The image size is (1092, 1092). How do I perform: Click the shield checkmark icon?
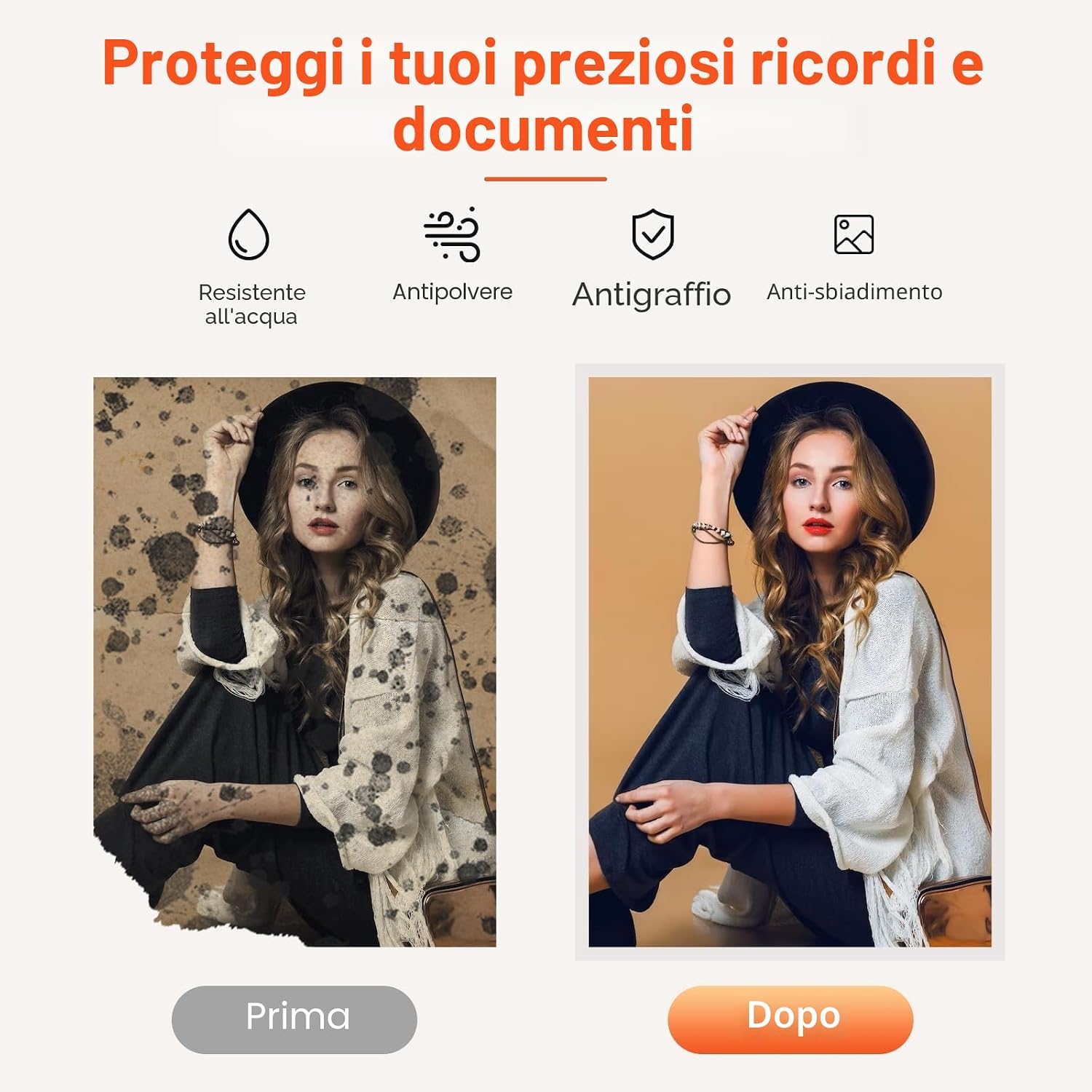tap(652, 234)
